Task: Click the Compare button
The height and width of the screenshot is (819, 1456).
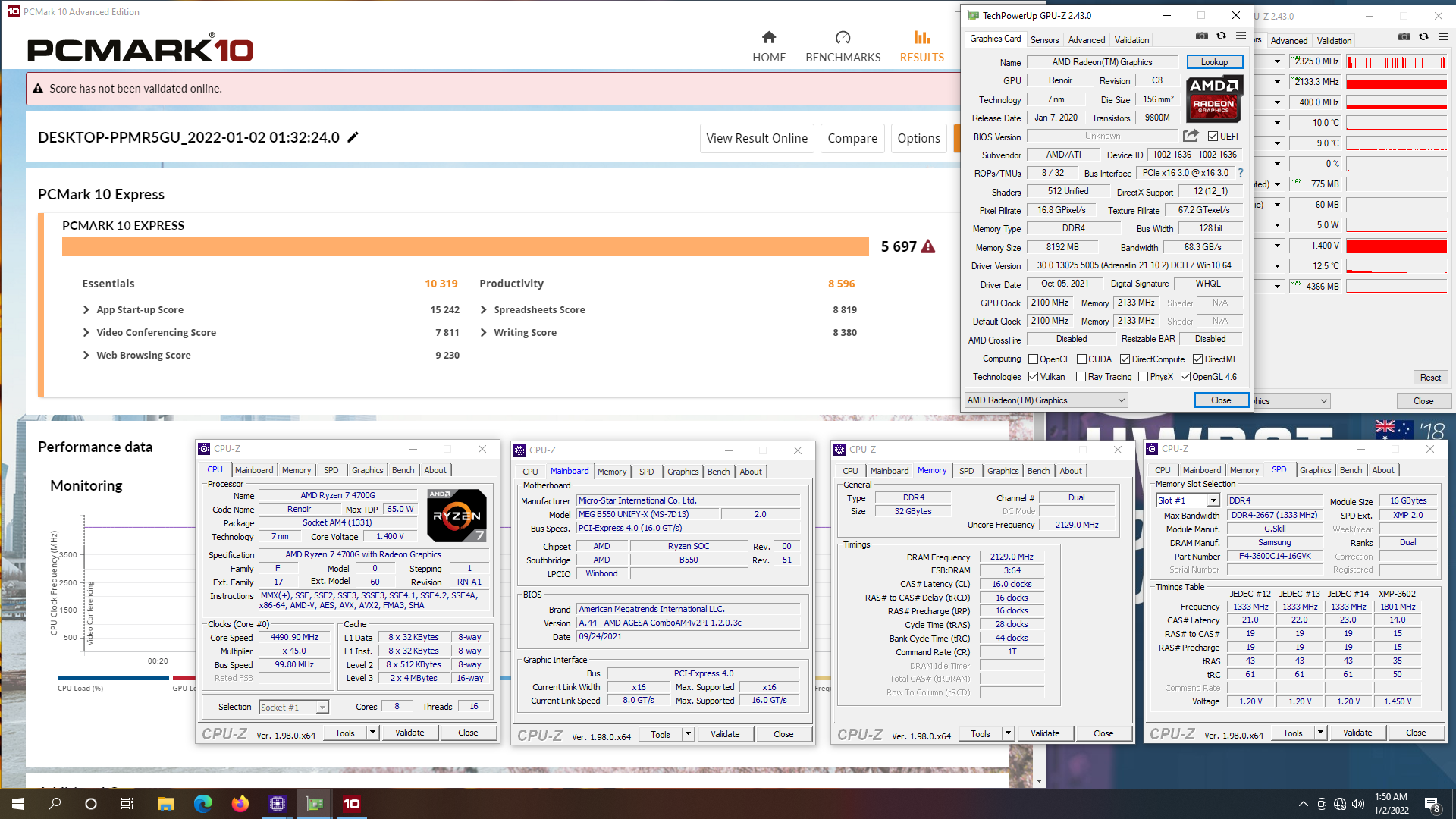Action: (852, 138)
